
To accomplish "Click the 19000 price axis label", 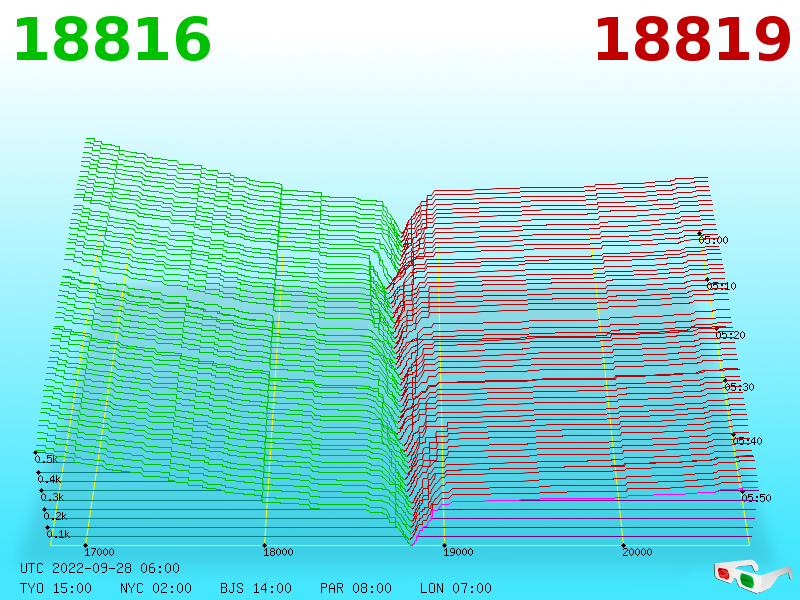I will point(458,552).
